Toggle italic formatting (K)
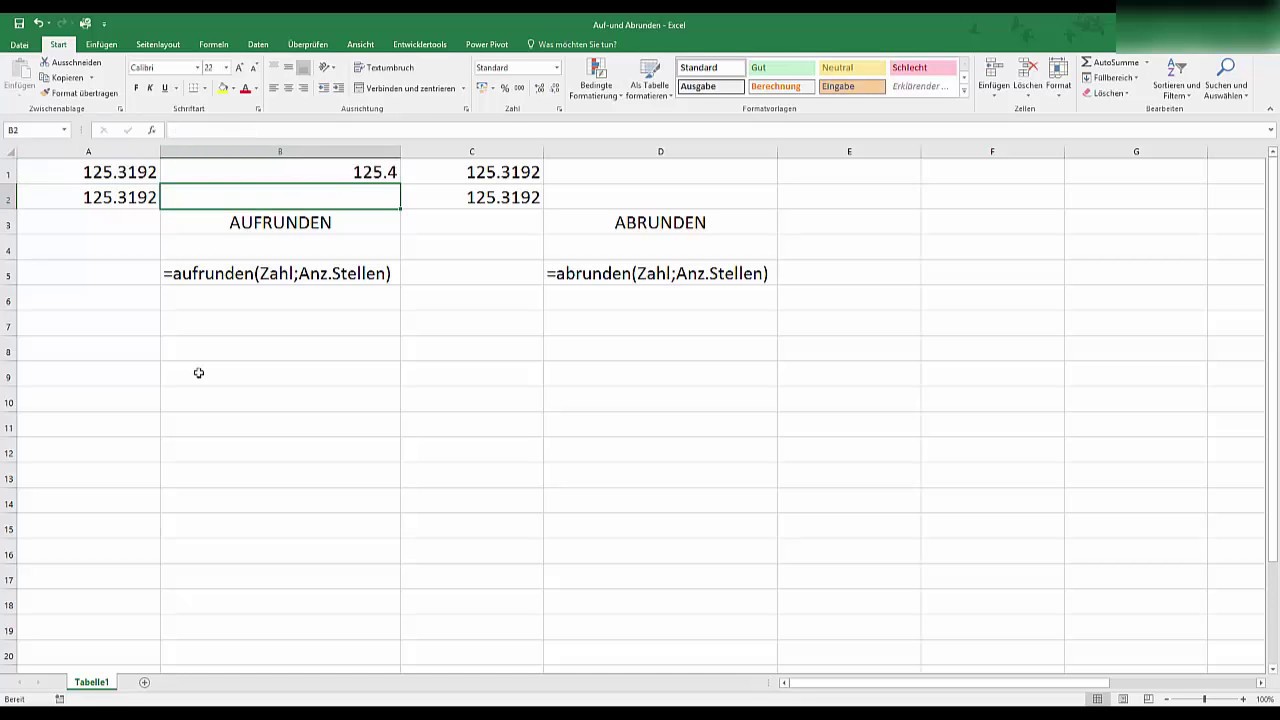 [150, 88]
